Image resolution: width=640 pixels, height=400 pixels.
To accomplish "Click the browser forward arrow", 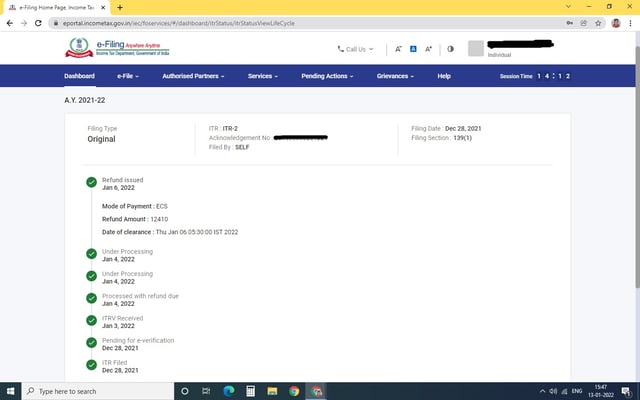I will click(x=24, y=23).
